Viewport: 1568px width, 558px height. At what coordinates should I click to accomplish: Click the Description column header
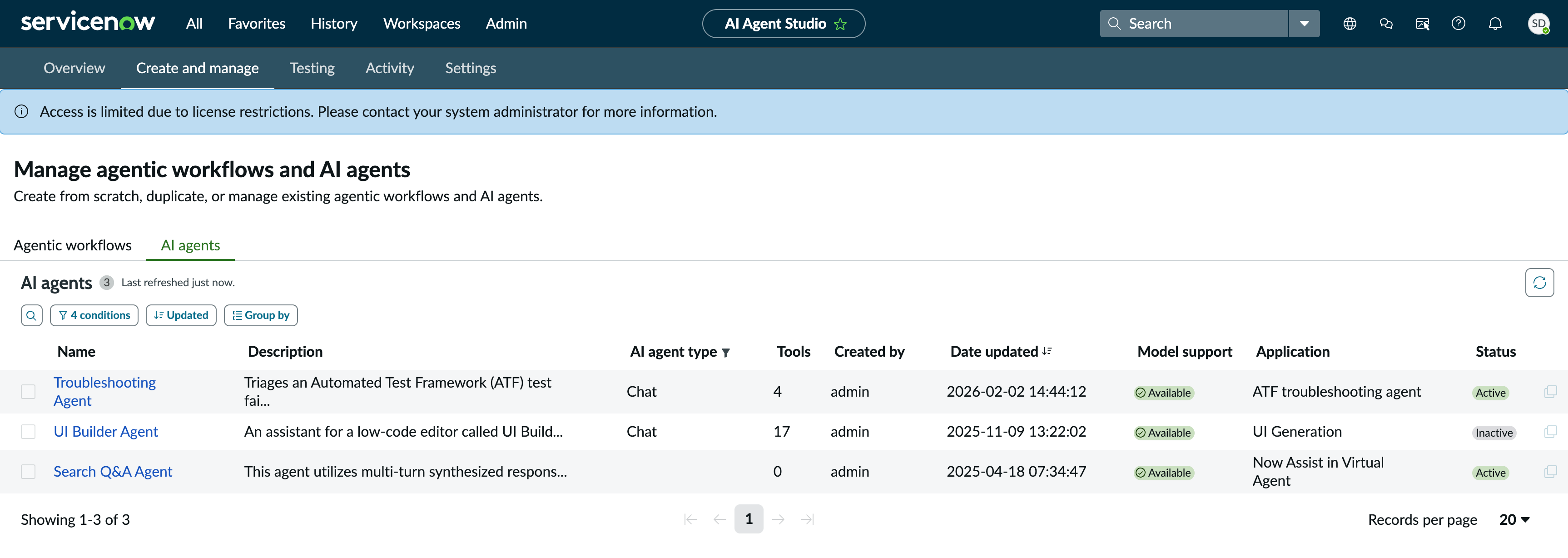point(285,352)
